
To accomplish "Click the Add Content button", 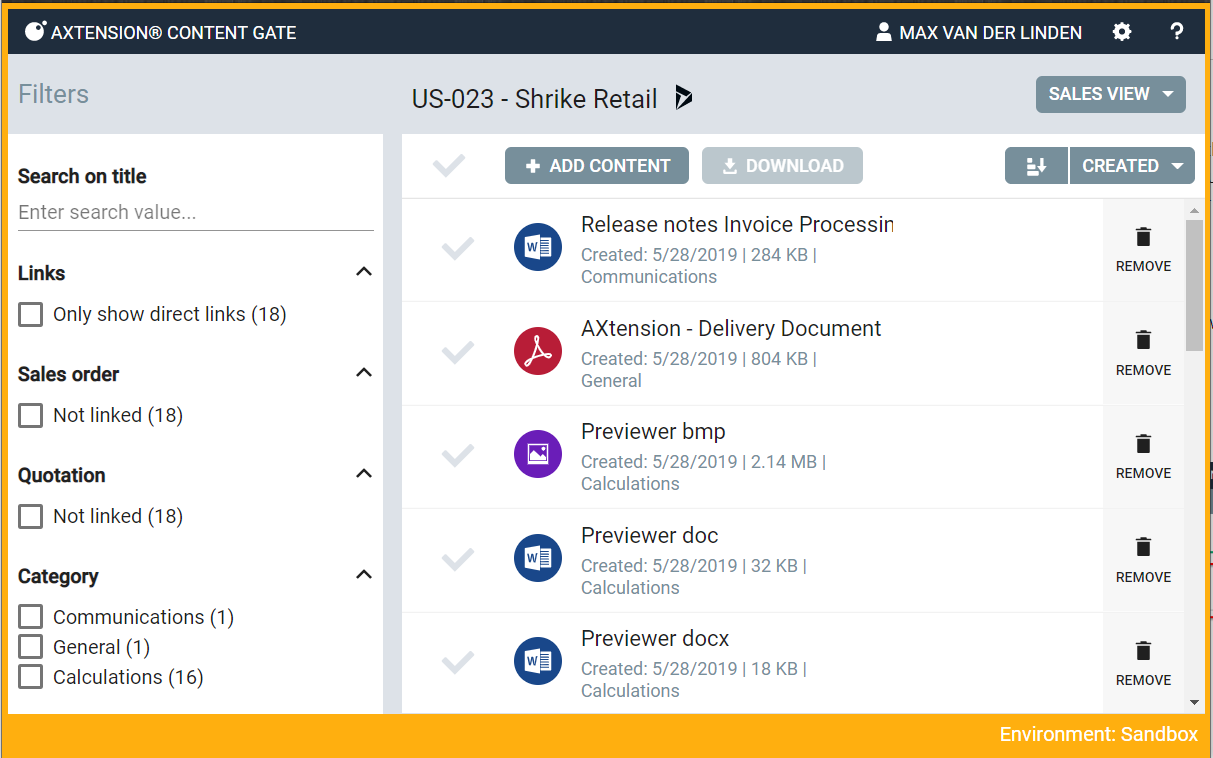I will 597,166.
